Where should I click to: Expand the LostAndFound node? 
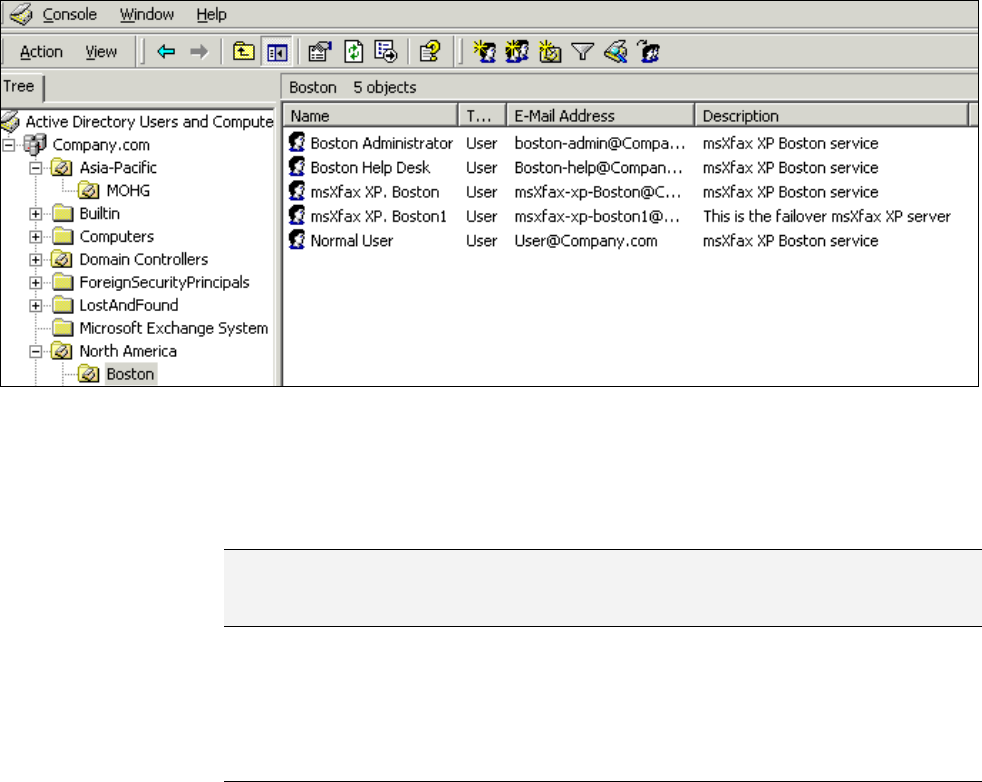pos(36,306)
